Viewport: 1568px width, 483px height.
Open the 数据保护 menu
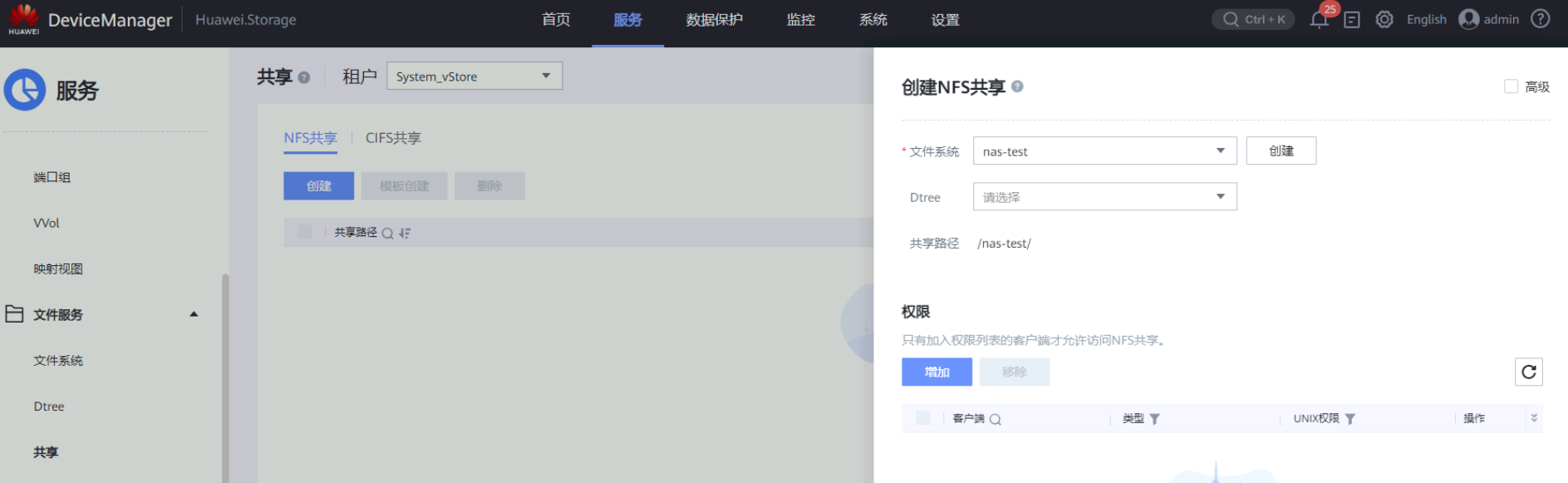(x=714, y=20)
